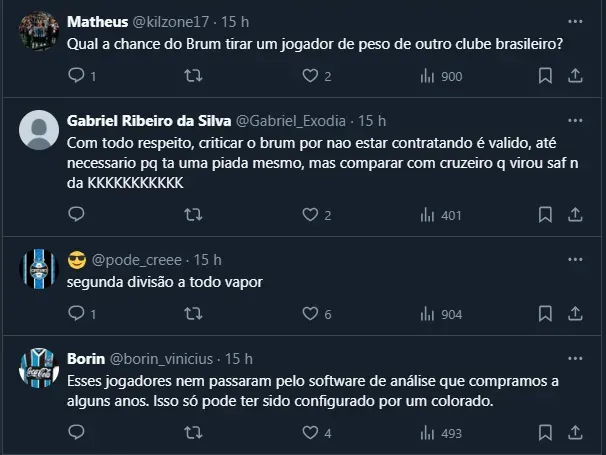
Task: Reply to Gabriel Ribeiro da Silva's tweet
Action: (76, 214)
